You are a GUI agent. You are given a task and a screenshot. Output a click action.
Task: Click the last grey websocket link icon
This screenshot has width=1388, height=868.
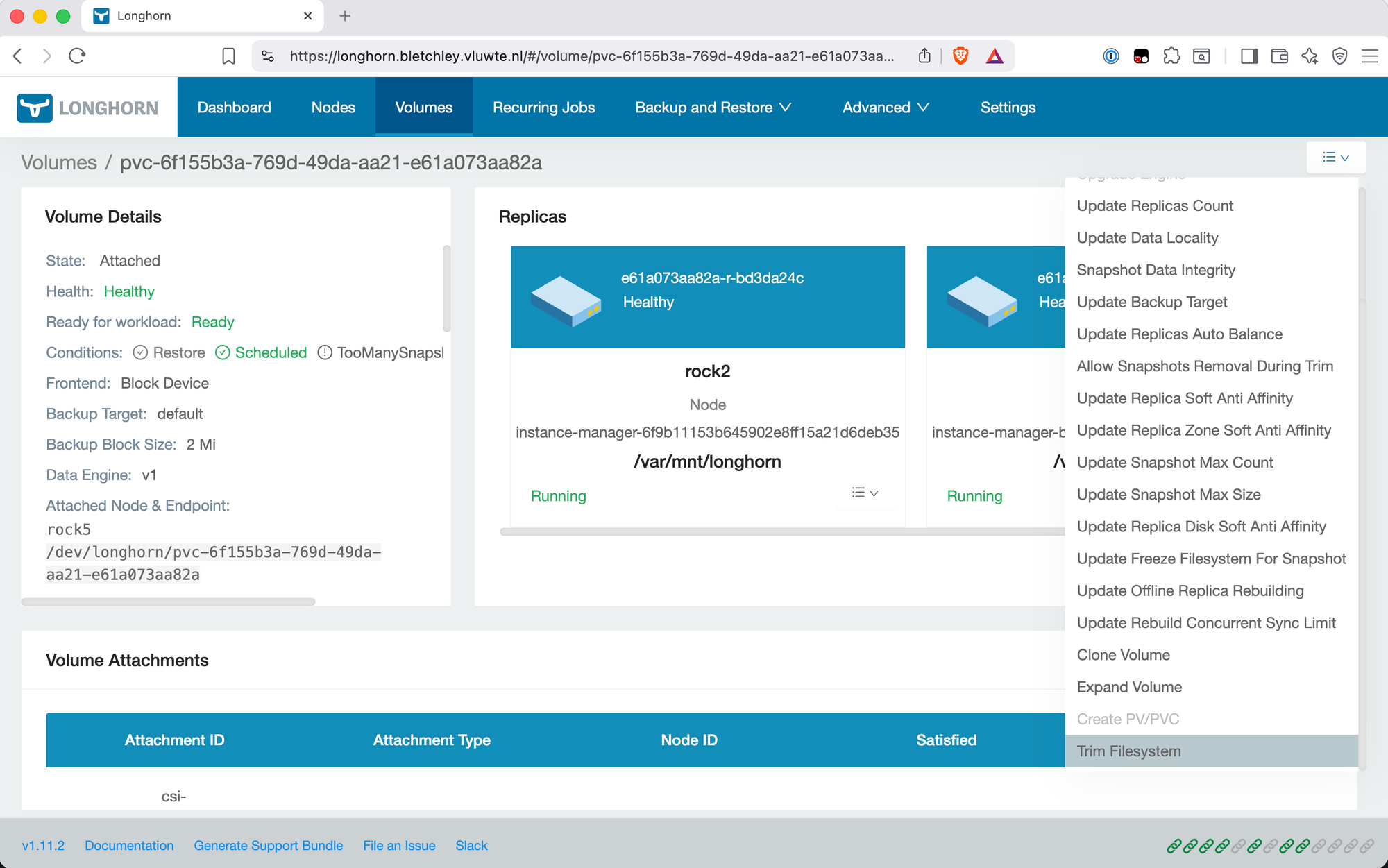[1366, 846]
